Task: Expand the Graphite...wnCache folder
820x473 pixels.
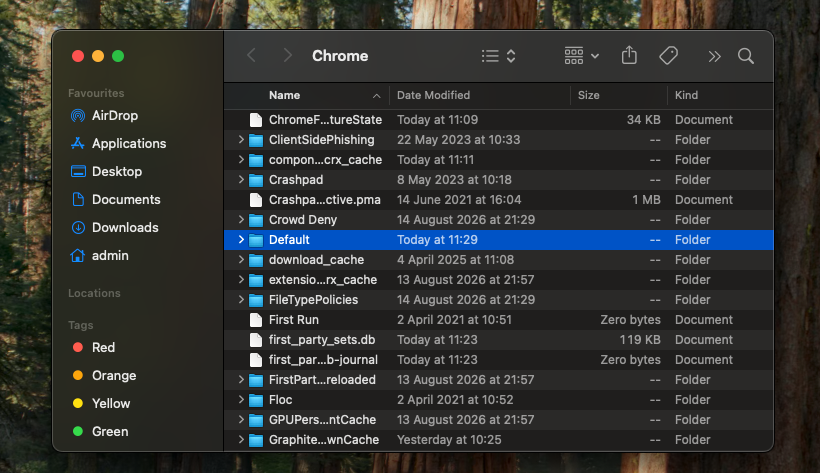Action: 241,440
